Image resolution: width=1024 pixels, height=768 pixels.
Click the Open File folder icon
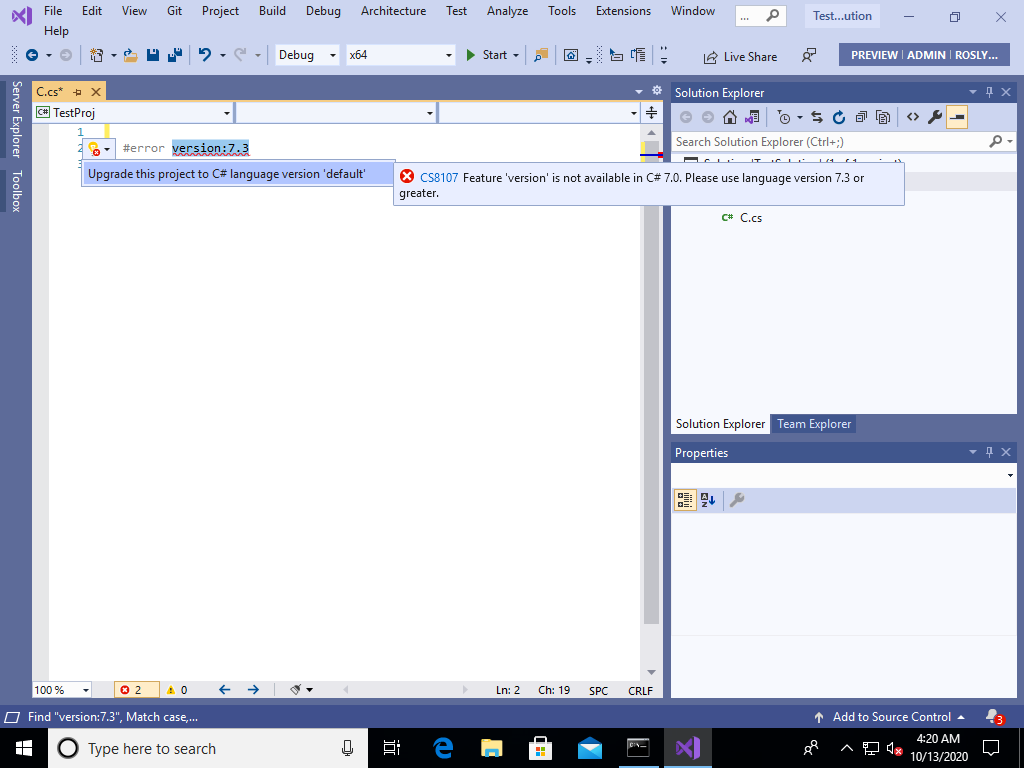point(131,56)
